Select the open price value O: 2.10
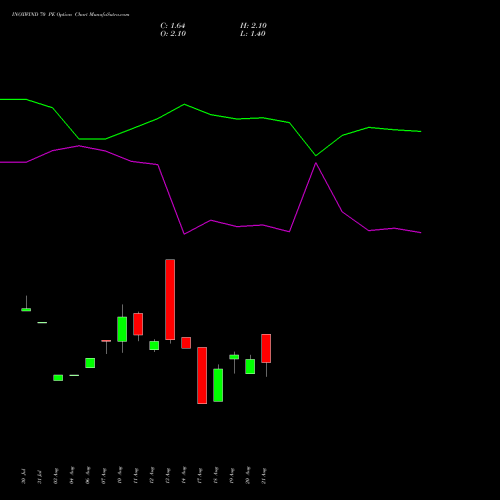This screenshot has width=500, height=500. [173, 34]
